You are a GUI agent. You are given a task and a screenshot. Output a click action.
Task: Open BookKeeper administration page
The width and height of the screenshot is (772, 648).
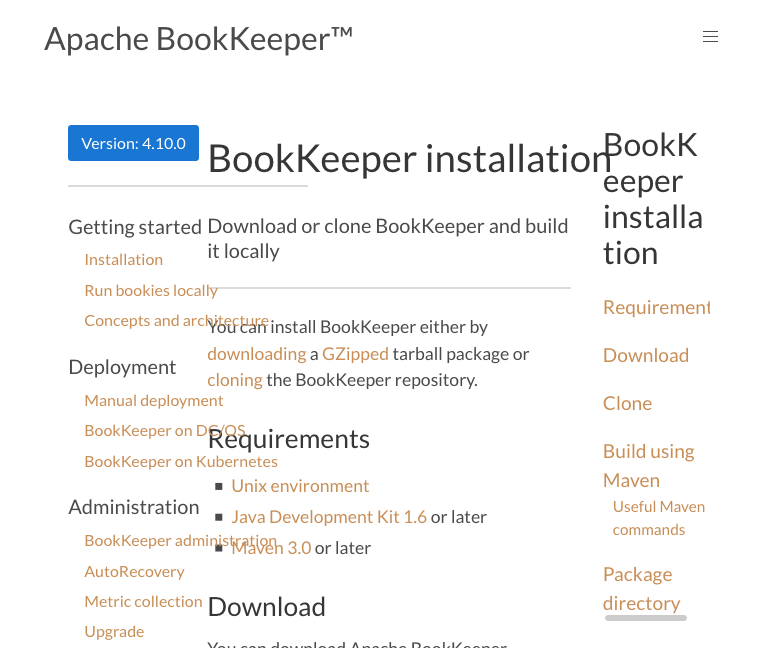pos(180,541)
